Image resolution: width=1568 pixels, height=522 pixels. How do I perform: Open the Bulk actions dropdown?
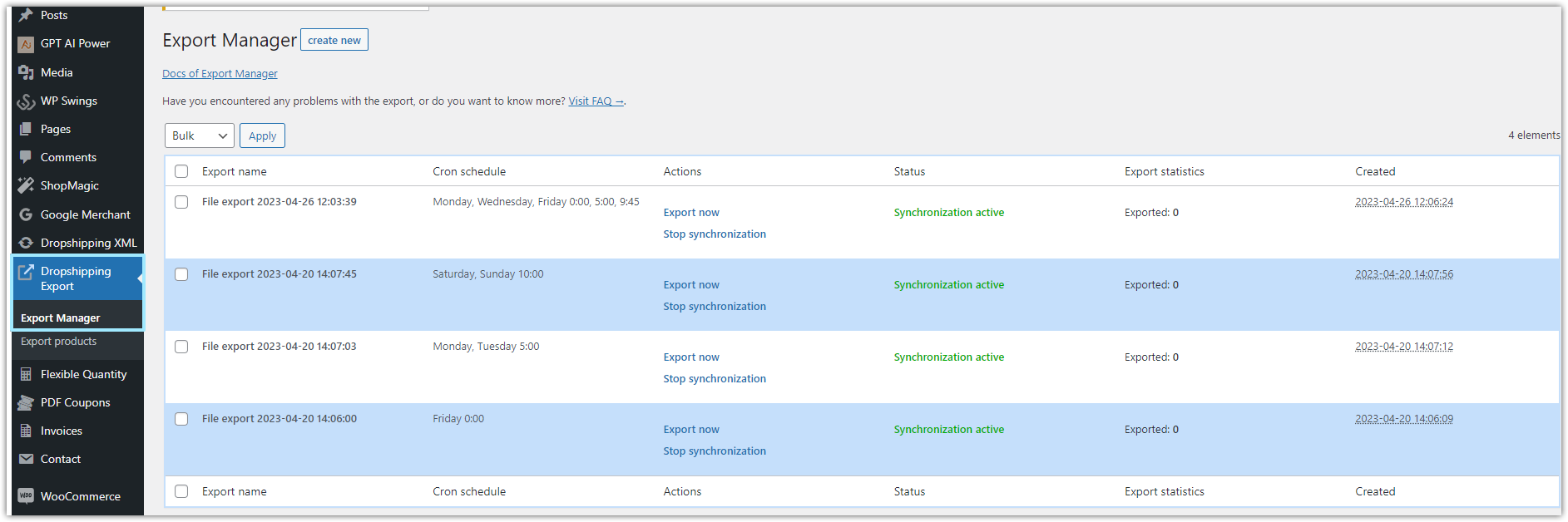[x=200, y=135]
